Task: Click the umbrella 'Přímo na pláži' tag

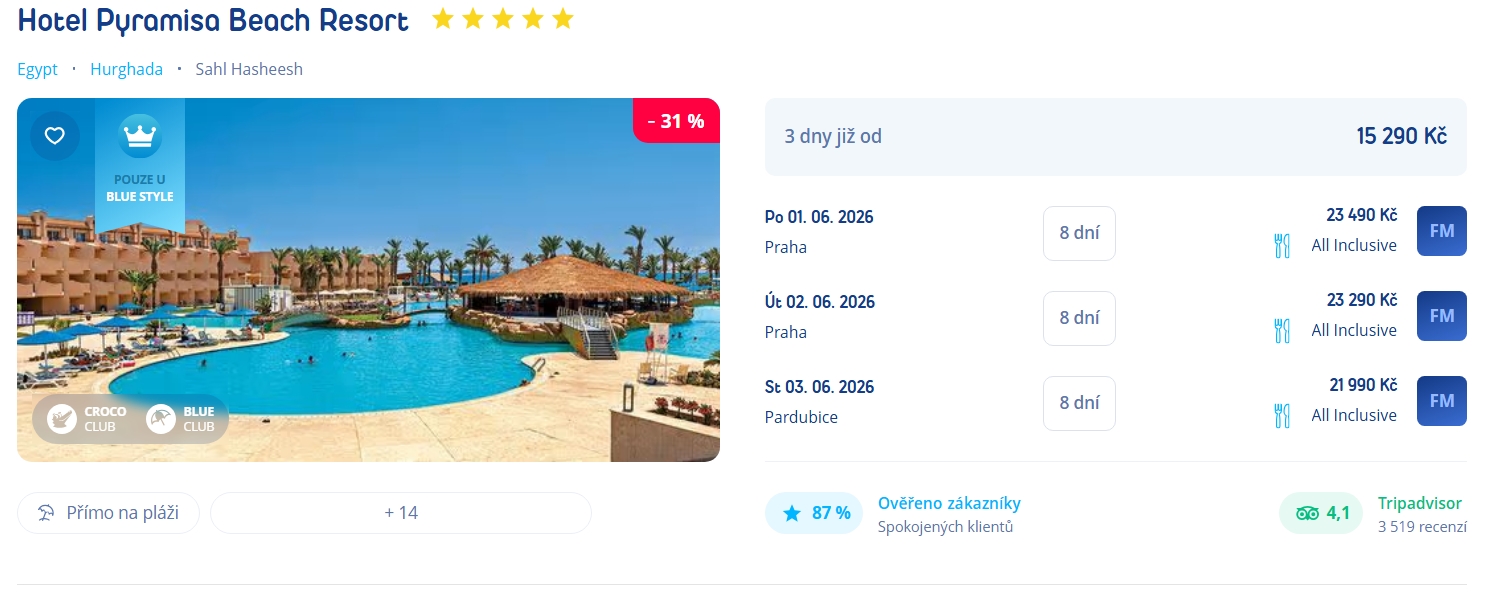Action: click(108, 513)
